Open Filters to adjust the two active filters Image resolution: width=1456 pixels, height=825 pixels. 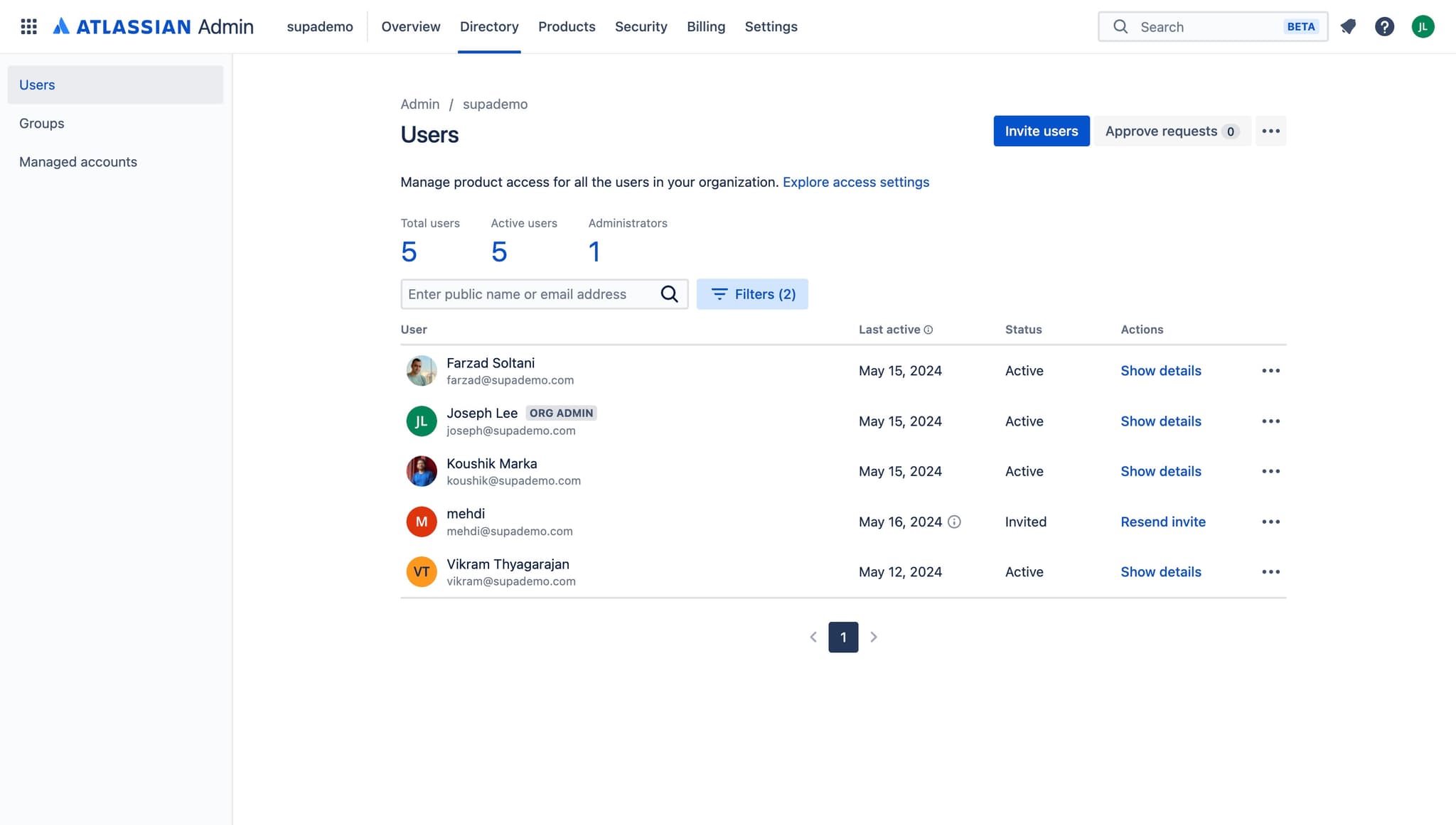click(752, 293)
